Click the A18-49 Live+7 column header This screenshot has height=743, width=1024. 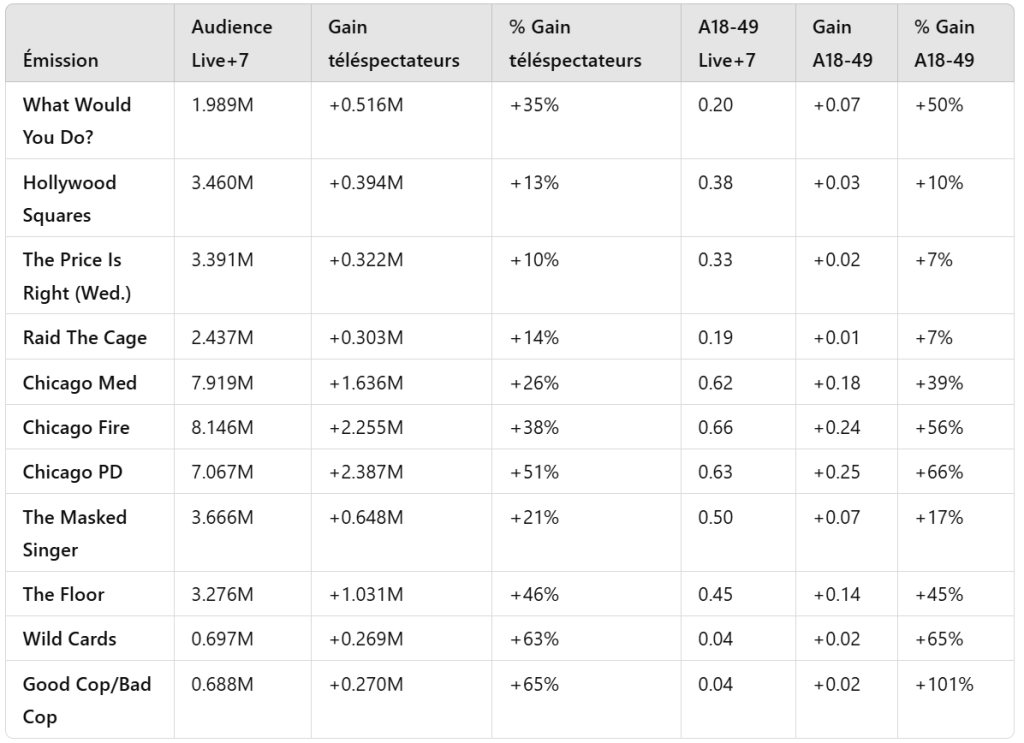click(x=727, y=44)
